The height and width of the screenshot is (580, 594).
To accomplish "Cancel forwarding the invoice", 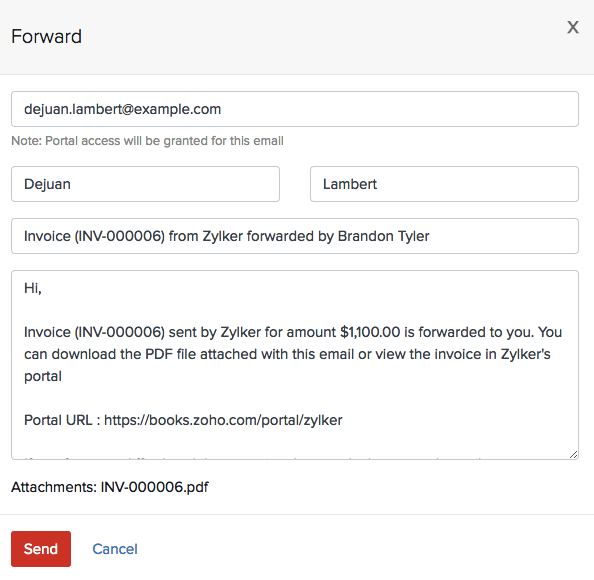I will pyautogui.click(x=115, y=549).
